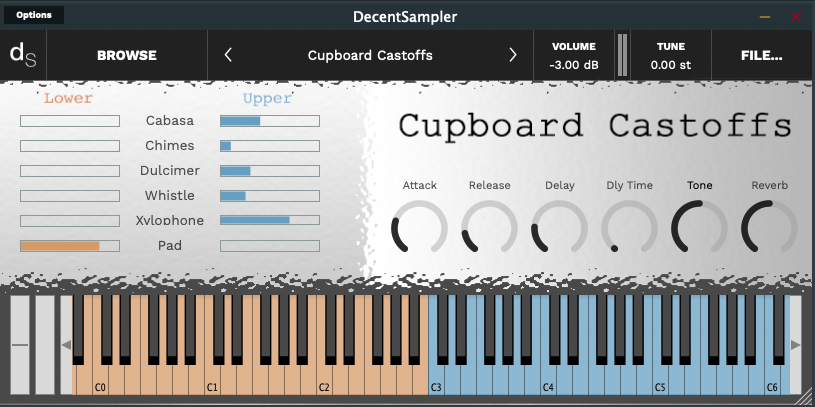
Task: Shift keyboard octave down with left arrow
Action: 67,345
